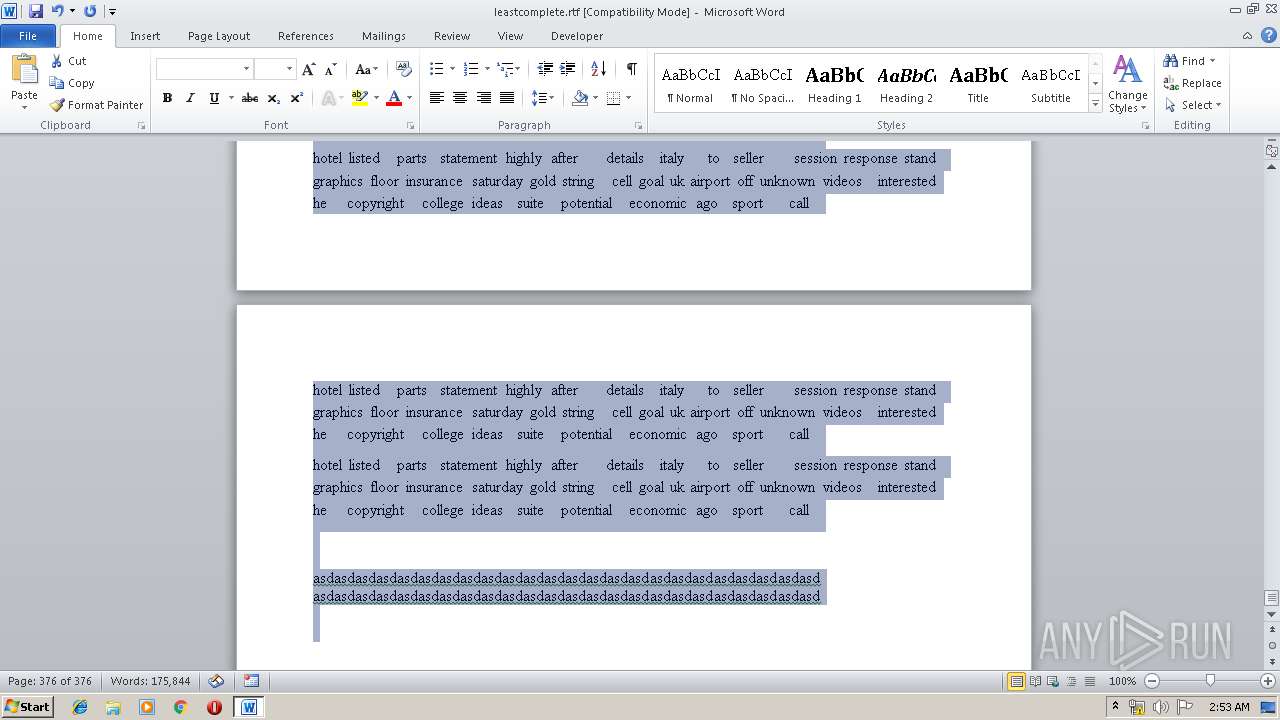This screenshot has height=720, width=1280.
Task: Apply the Heading 2 style
Action: pos(906,84)
